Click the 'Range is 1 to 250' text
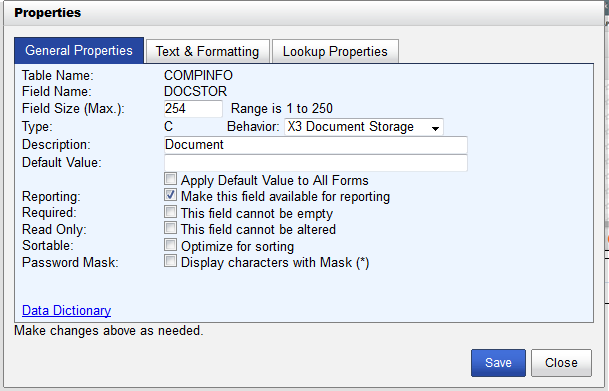Viewport: 609px width, 391px height. (282, 109)
